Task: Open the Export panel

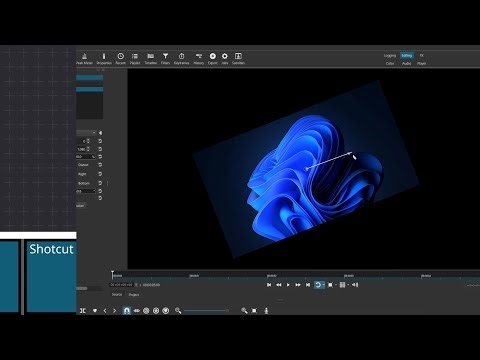Action: pos(213,59)
